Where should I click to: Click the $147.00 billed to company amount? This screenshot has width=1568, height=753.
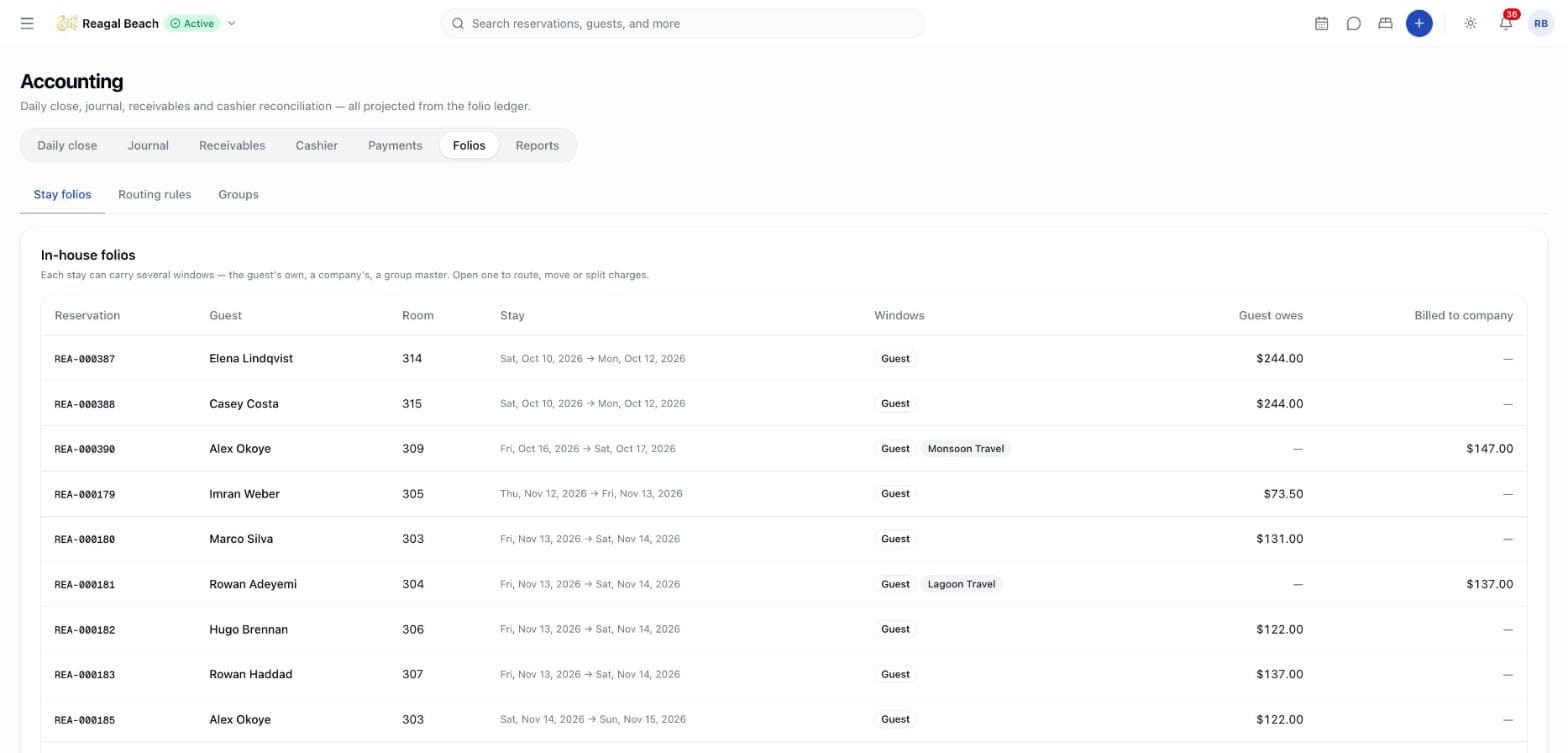click(1489, 449)
